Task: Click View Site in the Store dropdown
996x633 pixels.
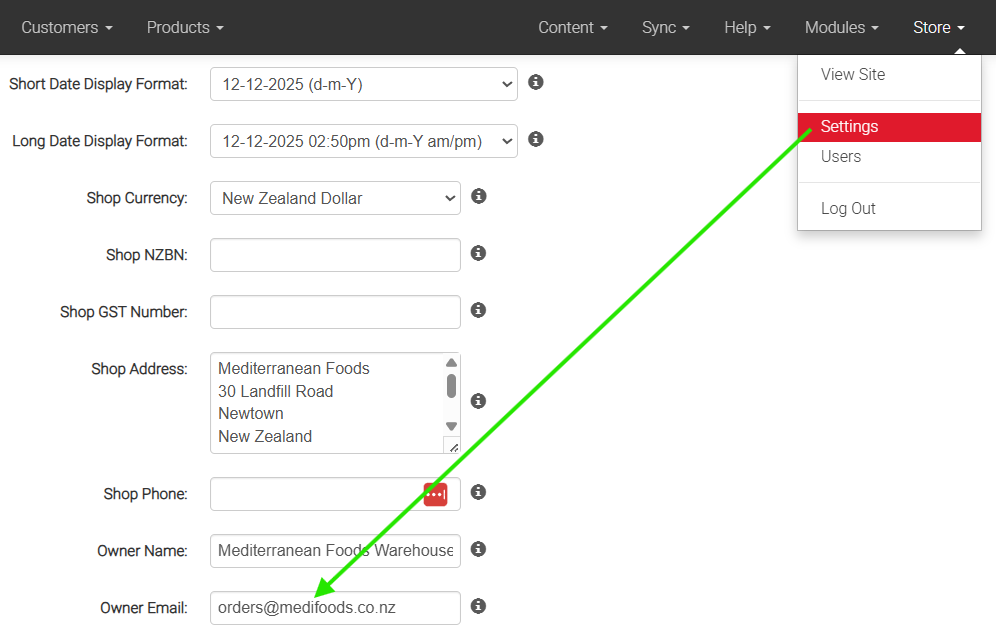Action: coord(852,74)
